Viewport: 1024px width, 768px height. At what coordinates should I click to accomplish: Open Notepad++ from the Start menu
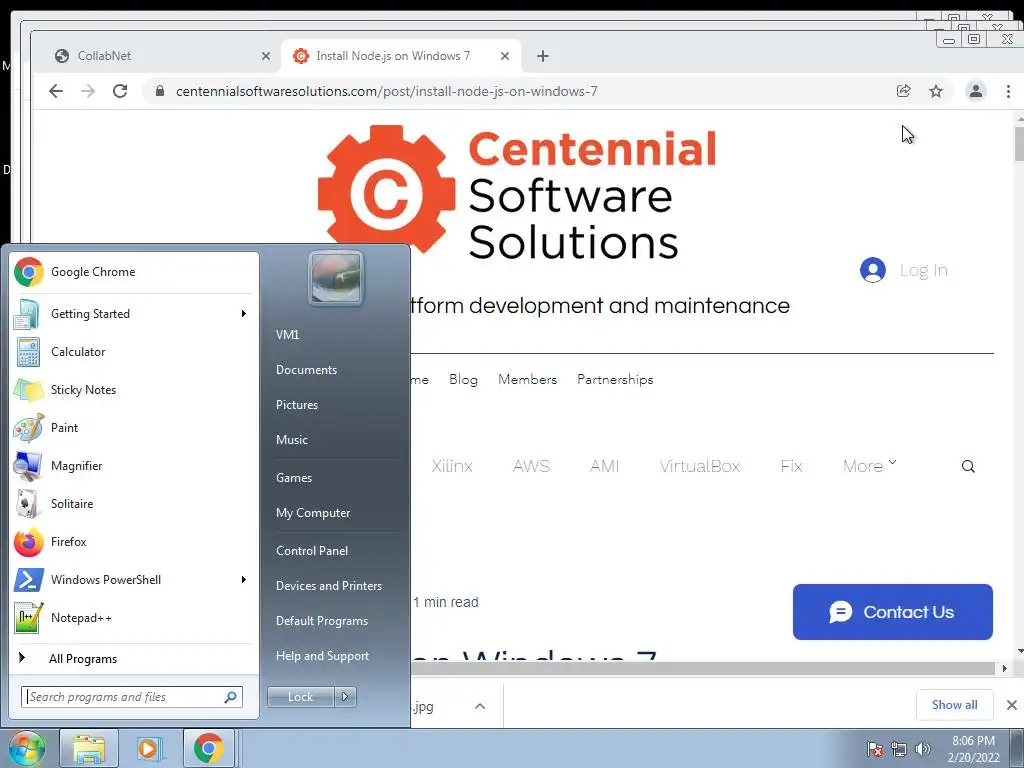(134, 618)
